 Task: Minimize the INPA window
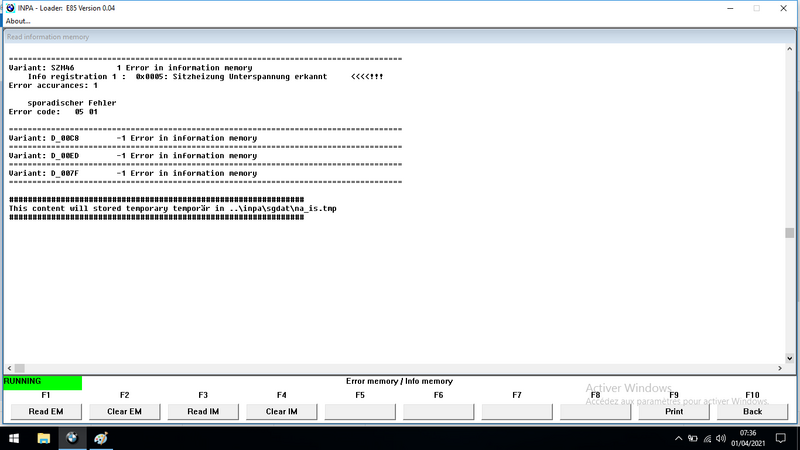coord(730,8)
